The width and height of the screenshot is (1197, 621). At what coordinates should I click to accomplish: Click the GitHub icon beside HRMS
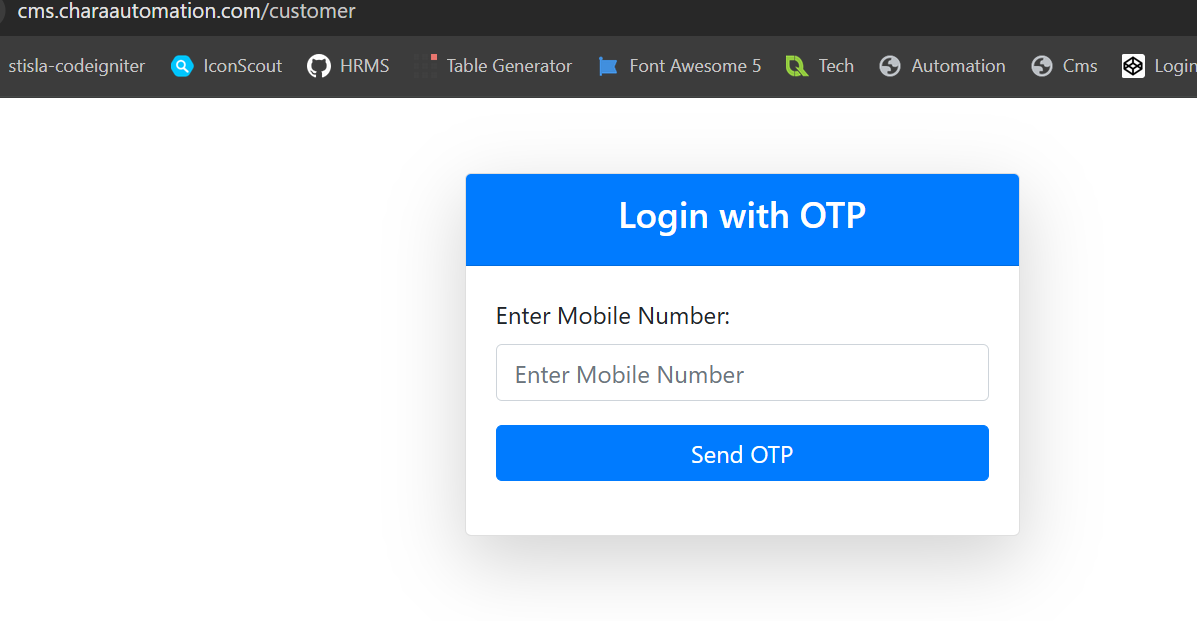click(319, 66)
